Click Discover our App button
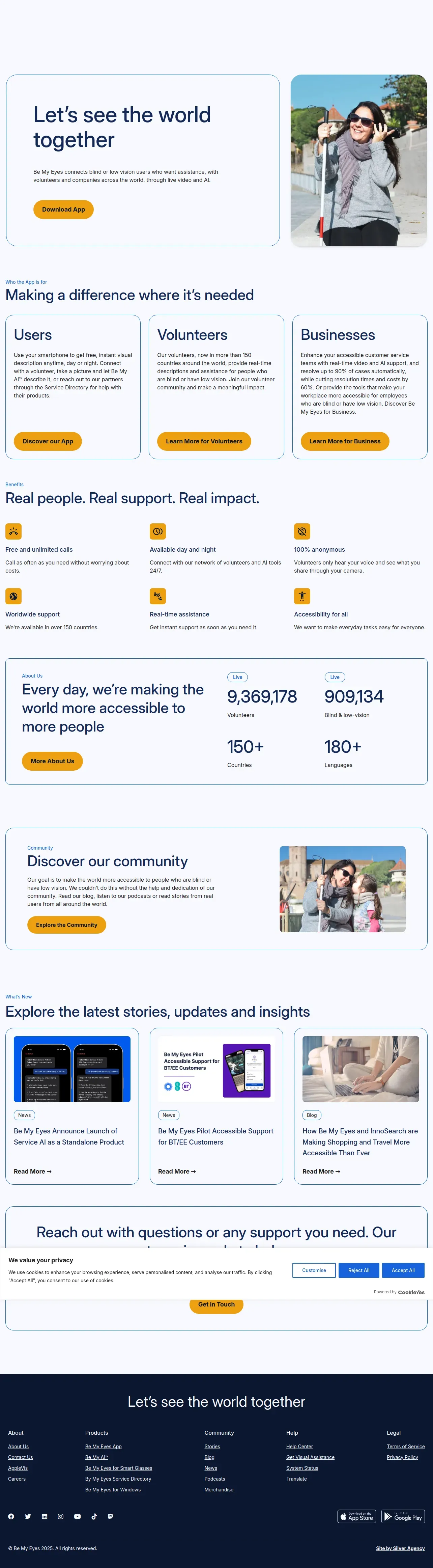This screenshot has height=1568, width=433. tap(48, 441)
